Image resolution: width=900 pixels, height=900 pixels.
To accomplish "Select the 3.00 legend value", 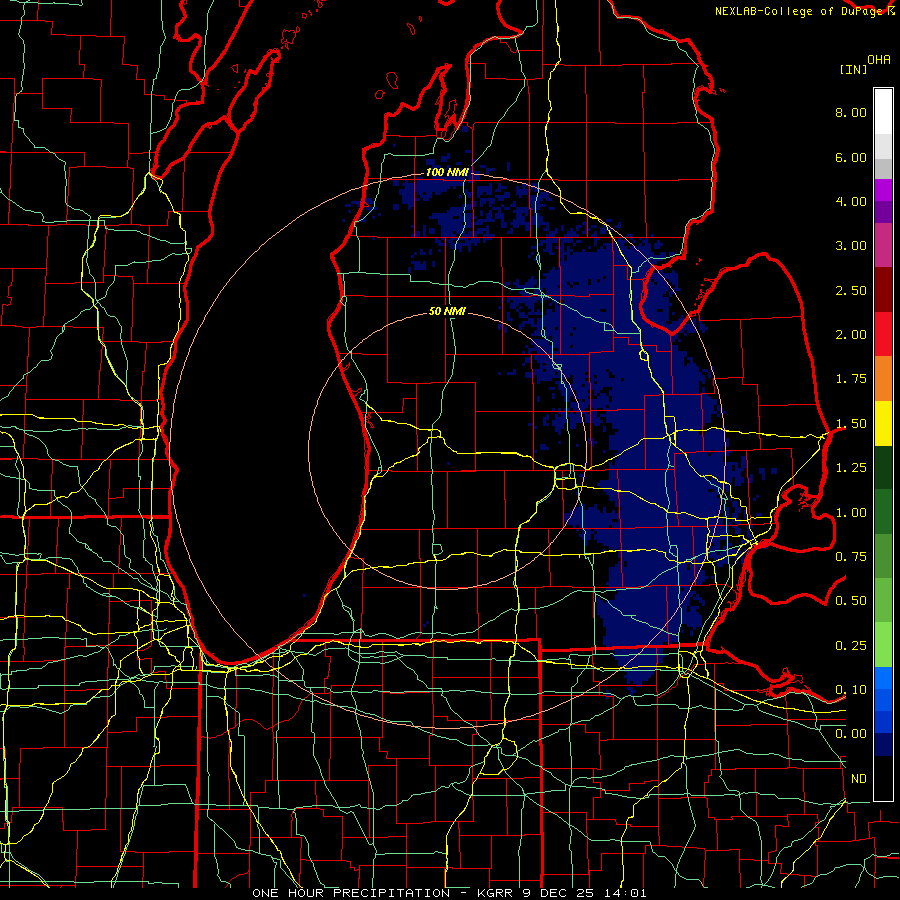I will (x=851, y=246).
